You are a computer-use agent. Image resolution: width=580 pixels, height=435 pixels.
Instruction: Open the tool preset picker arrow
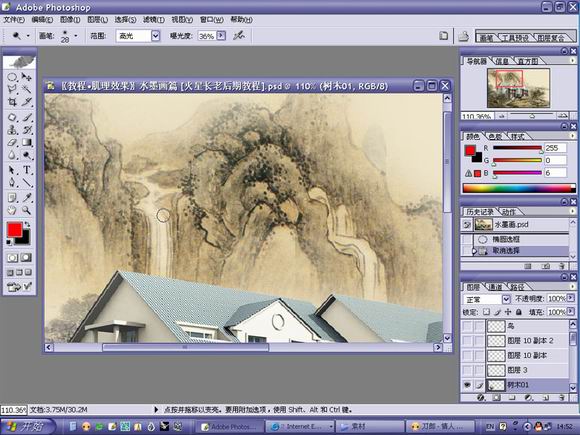[x=28, y=36]
